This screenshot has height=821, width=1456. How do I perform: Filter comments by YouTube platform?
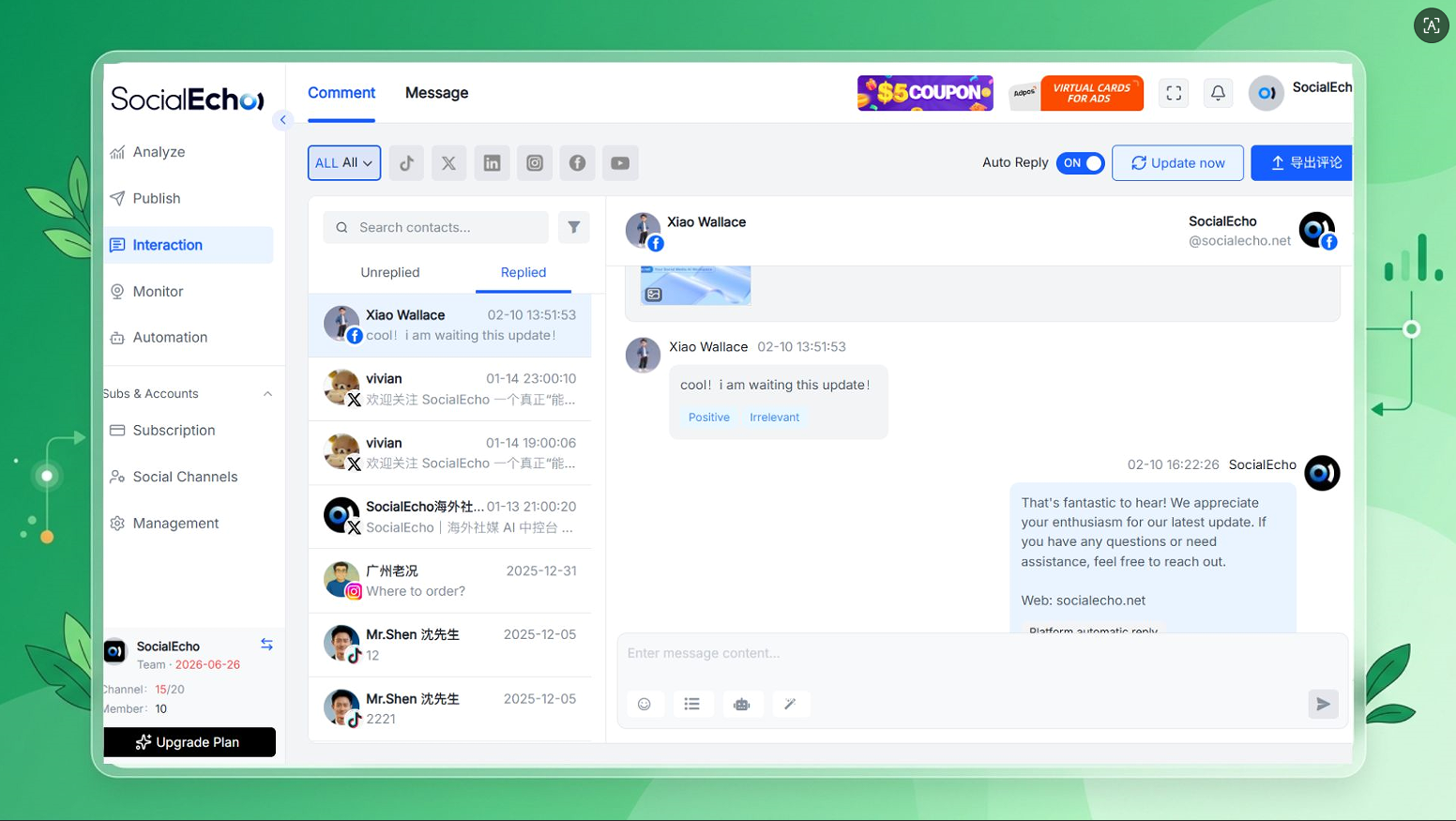620,163
